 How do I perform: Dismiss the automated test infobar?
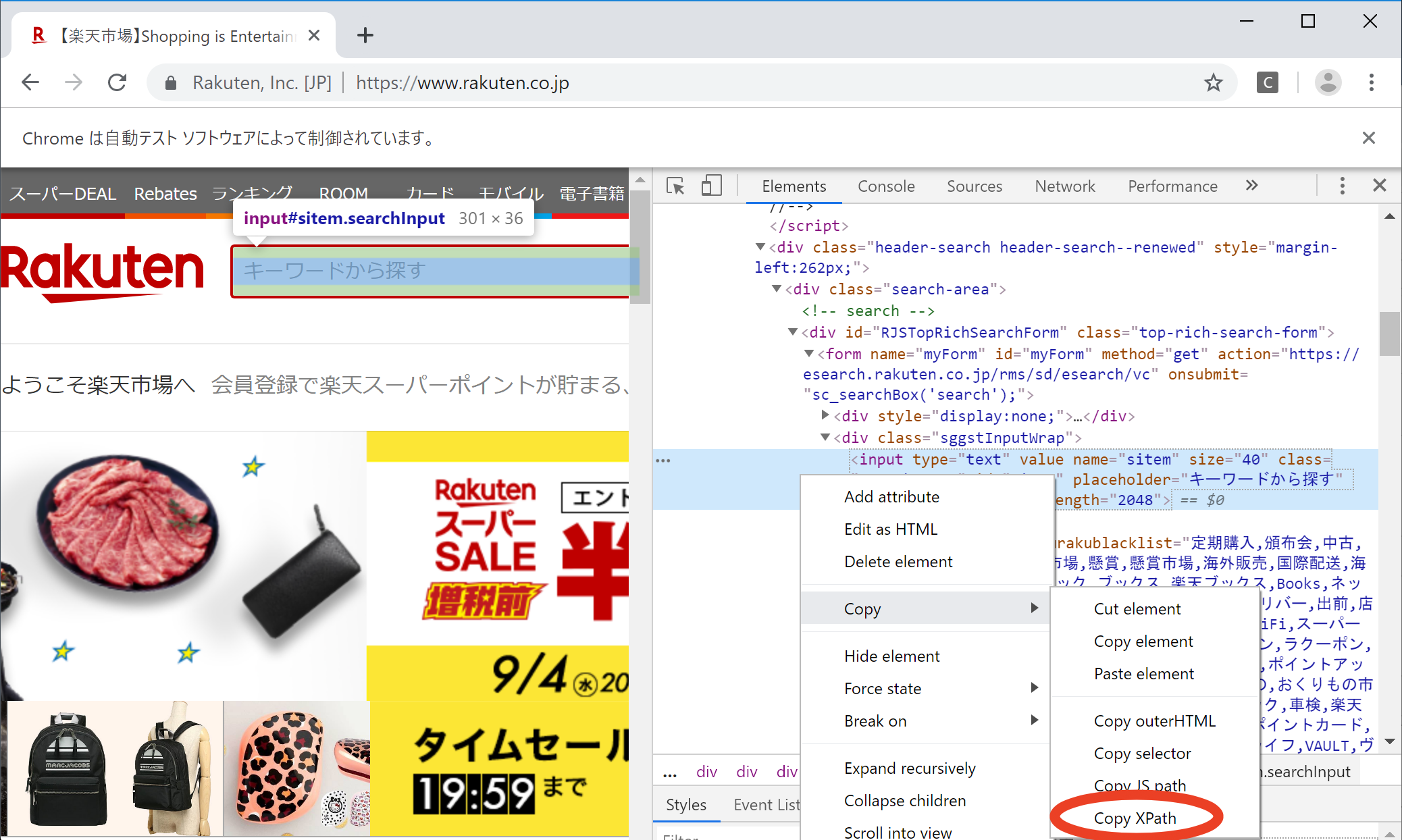[x=1368, y=138]
